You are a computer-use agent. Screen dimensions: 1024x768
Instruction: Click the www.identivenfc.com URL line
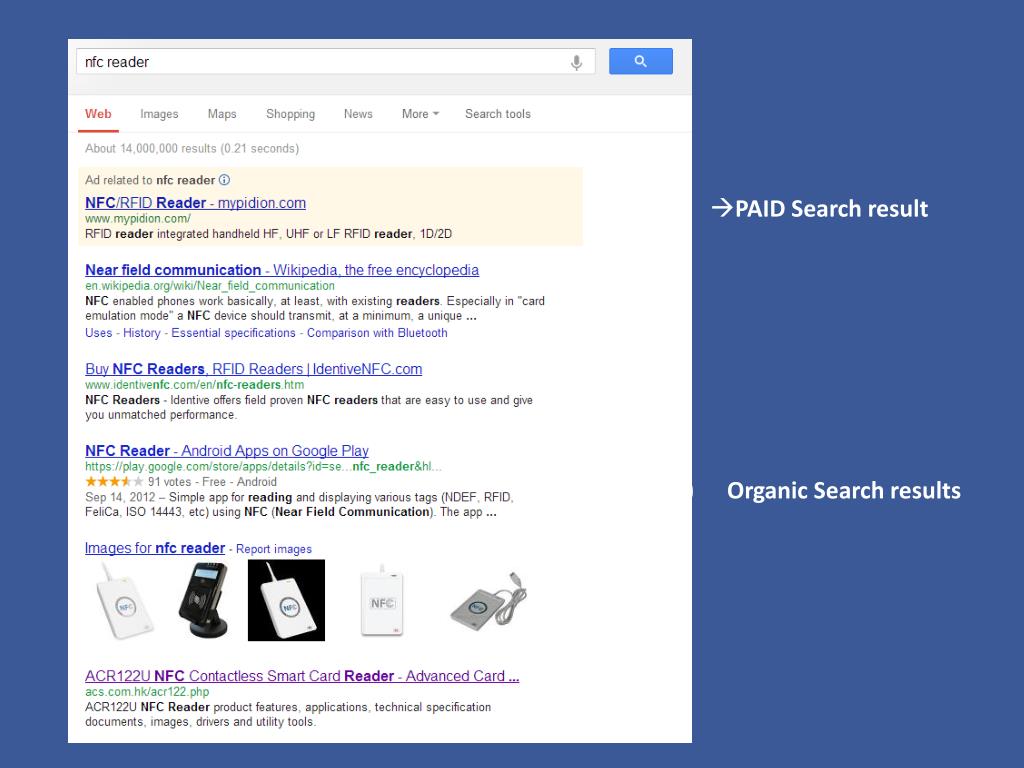click(195, 385)
